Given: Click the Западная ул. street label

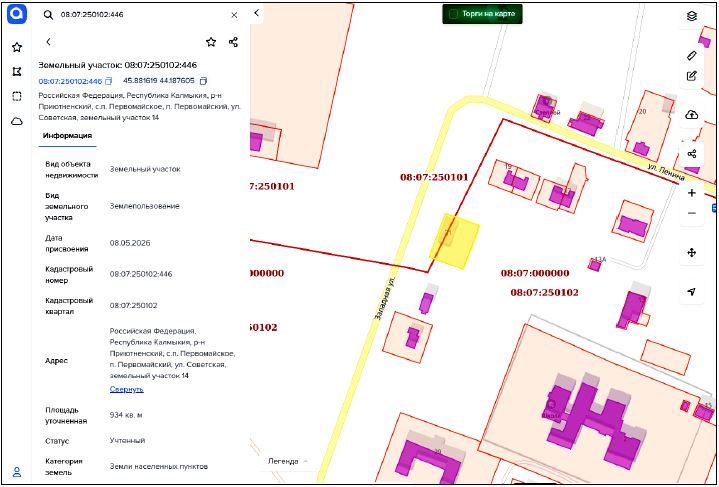Looking at the screenshot, I should coord(385,297).
